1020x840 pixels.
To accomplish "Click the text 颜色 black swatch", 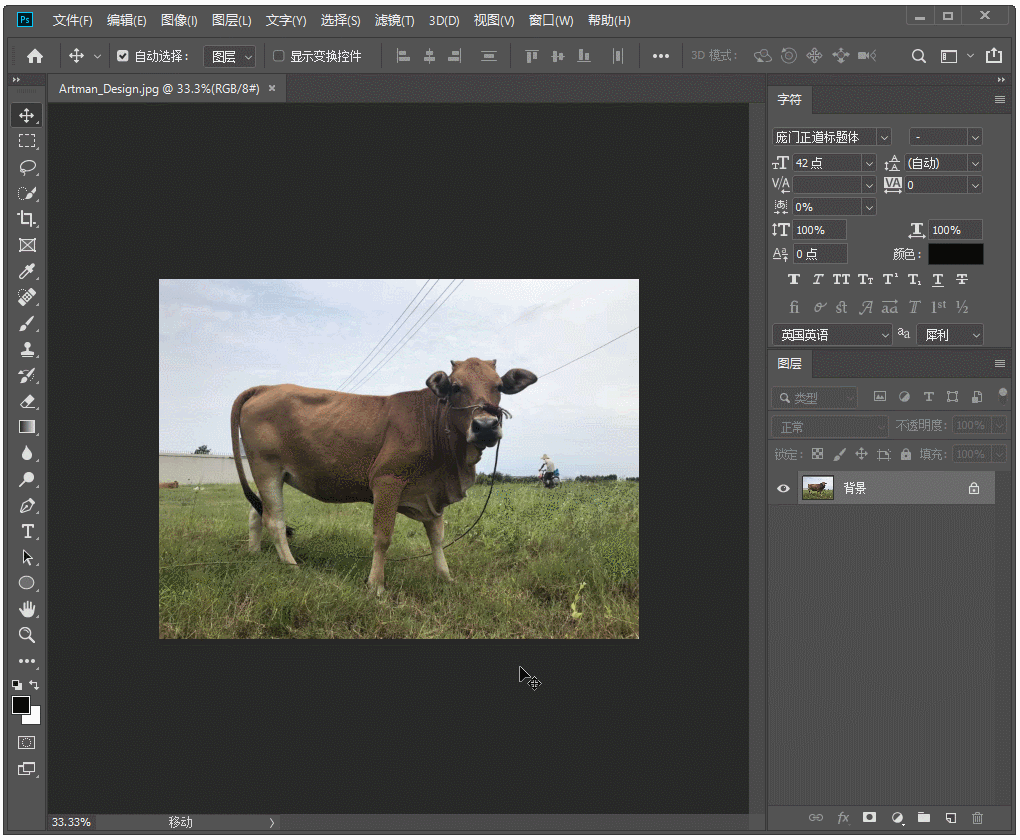I will [x=955, y=254].
